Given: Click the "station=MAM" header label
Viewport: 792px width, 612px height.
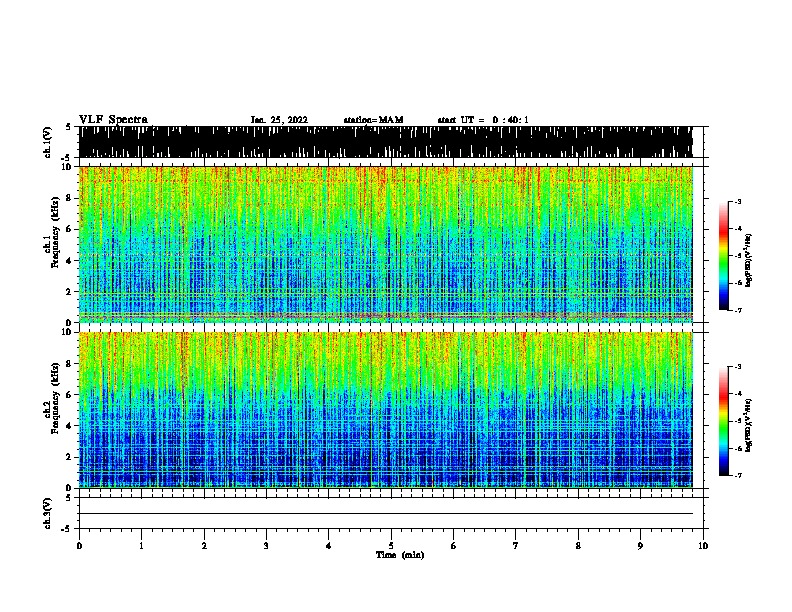Looking at the screenshot, I should click(373, 120).
